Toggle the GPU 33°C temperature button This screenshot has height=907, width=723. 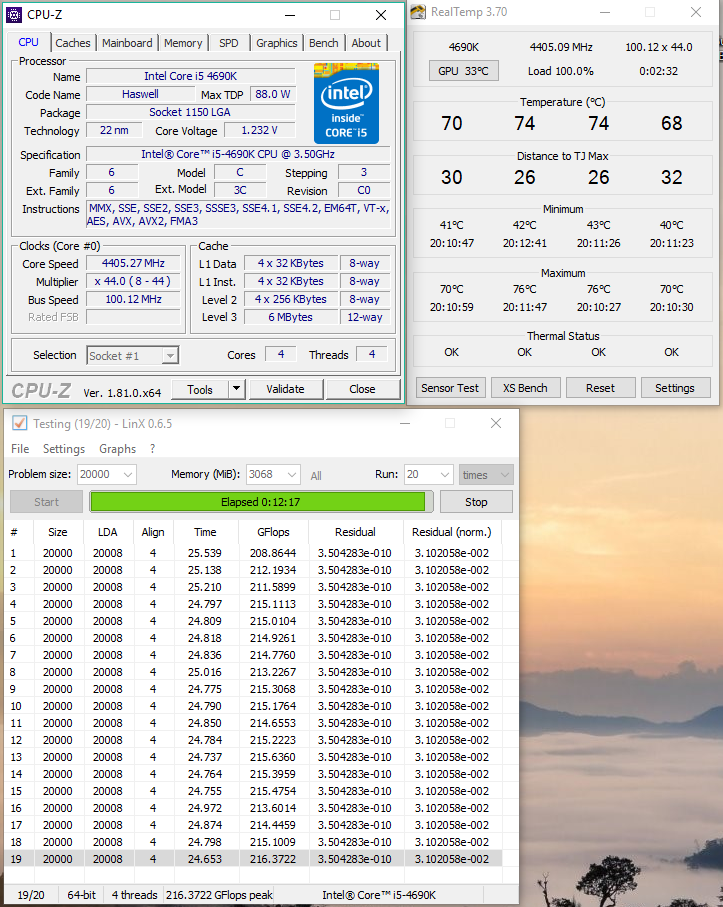pyautogui.click(x=463, y=71)
